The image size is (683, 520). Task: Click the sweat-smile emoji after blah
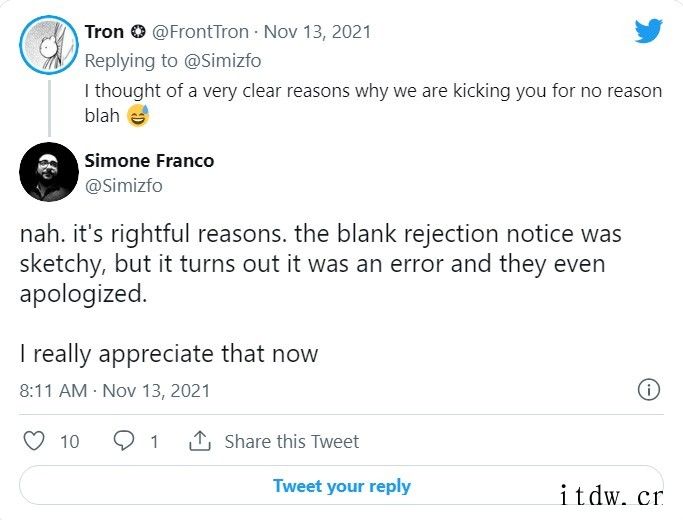tap(138, 115)
